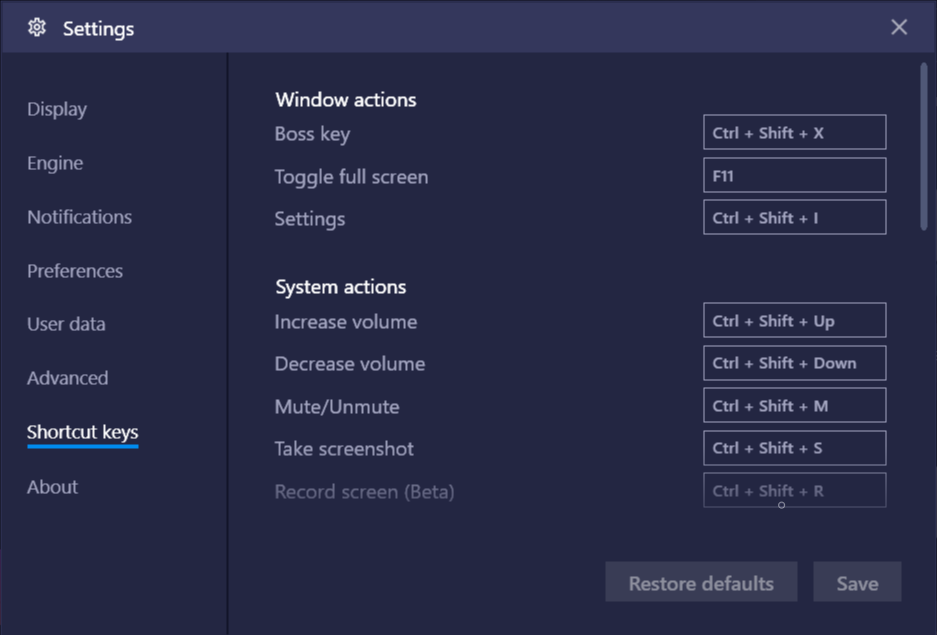The image size is (937, 635).
Task: Select the Shortcut keys tab
Action: (x=82, y=432)
